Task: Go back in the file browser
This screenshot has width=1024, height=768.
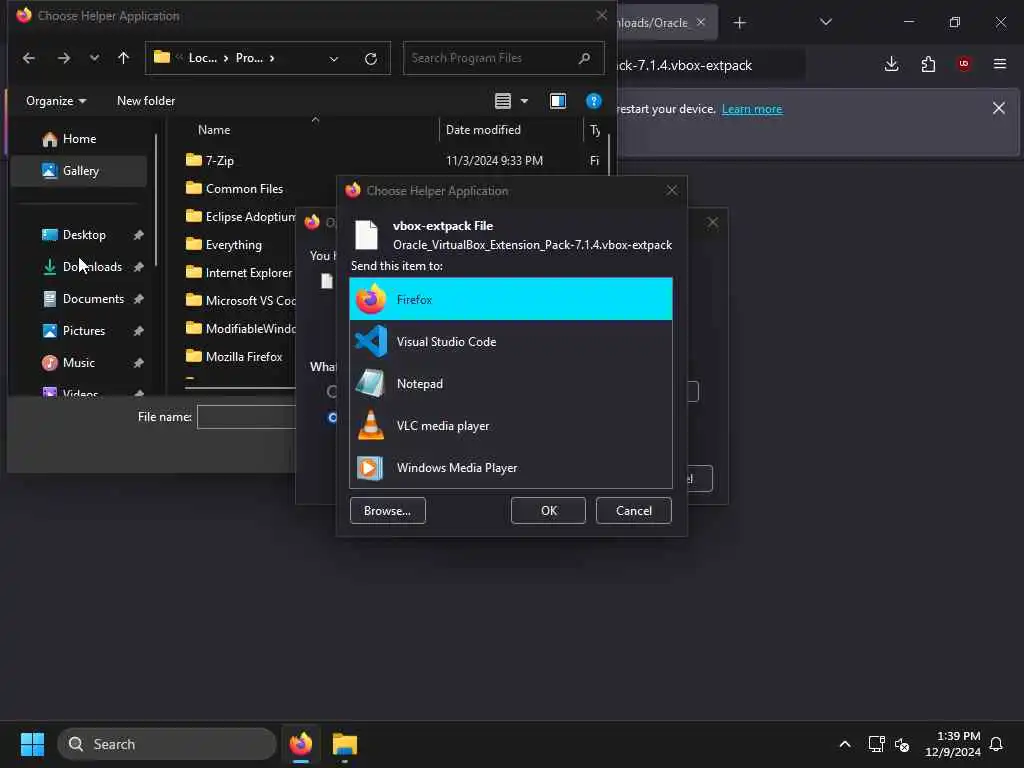Action: (x=28, y=58)
